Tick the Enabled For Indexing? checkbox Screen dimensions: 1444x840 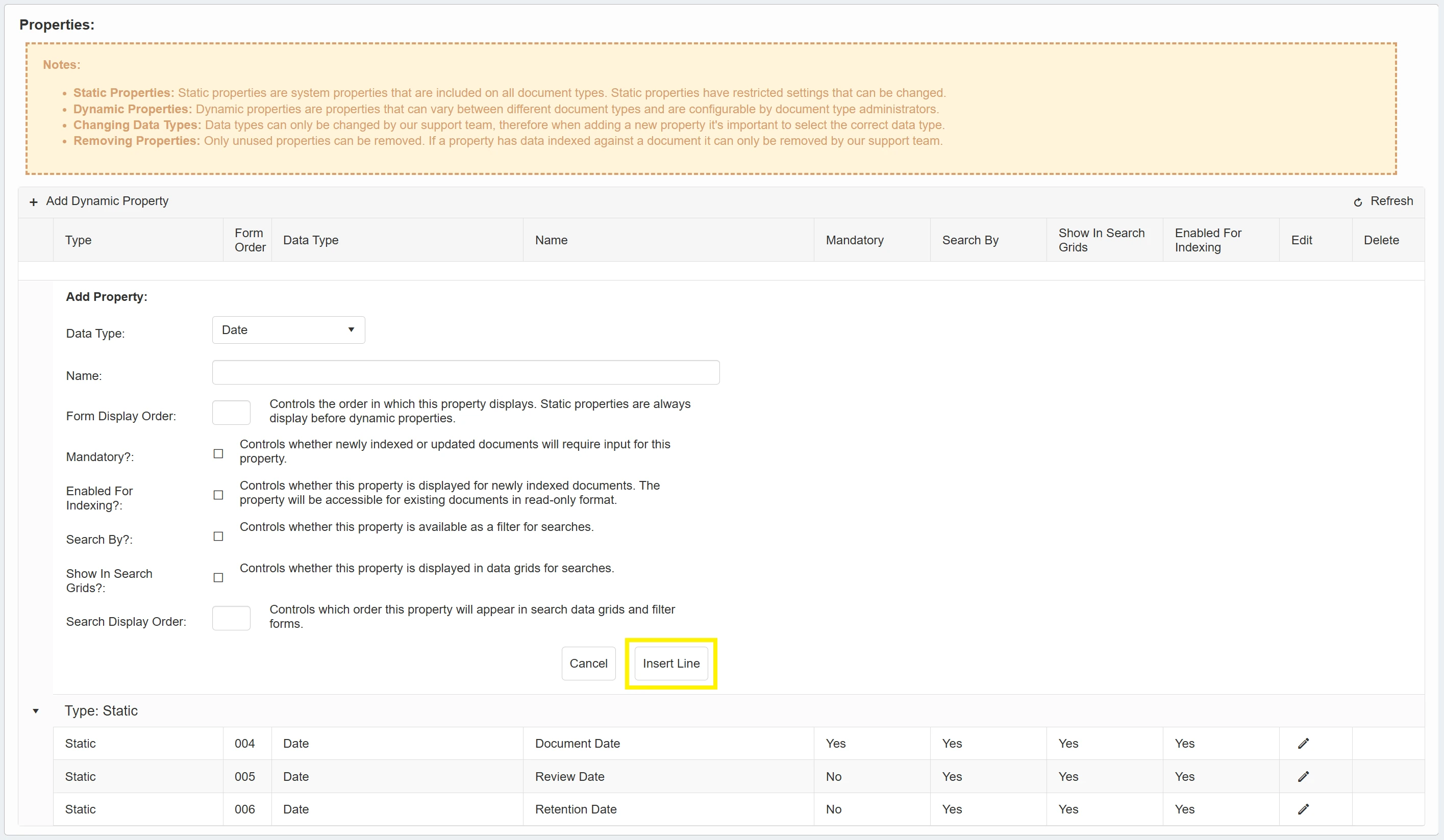coord(218,495)
